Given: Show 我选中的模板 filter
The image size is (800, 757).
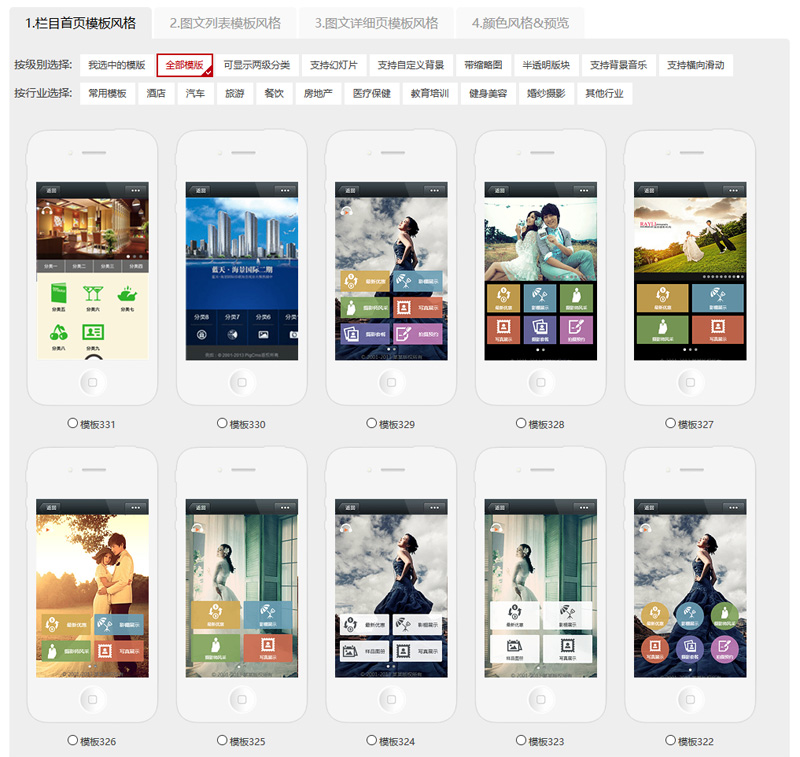Looking at the screenshot, I should click(116, 65).
